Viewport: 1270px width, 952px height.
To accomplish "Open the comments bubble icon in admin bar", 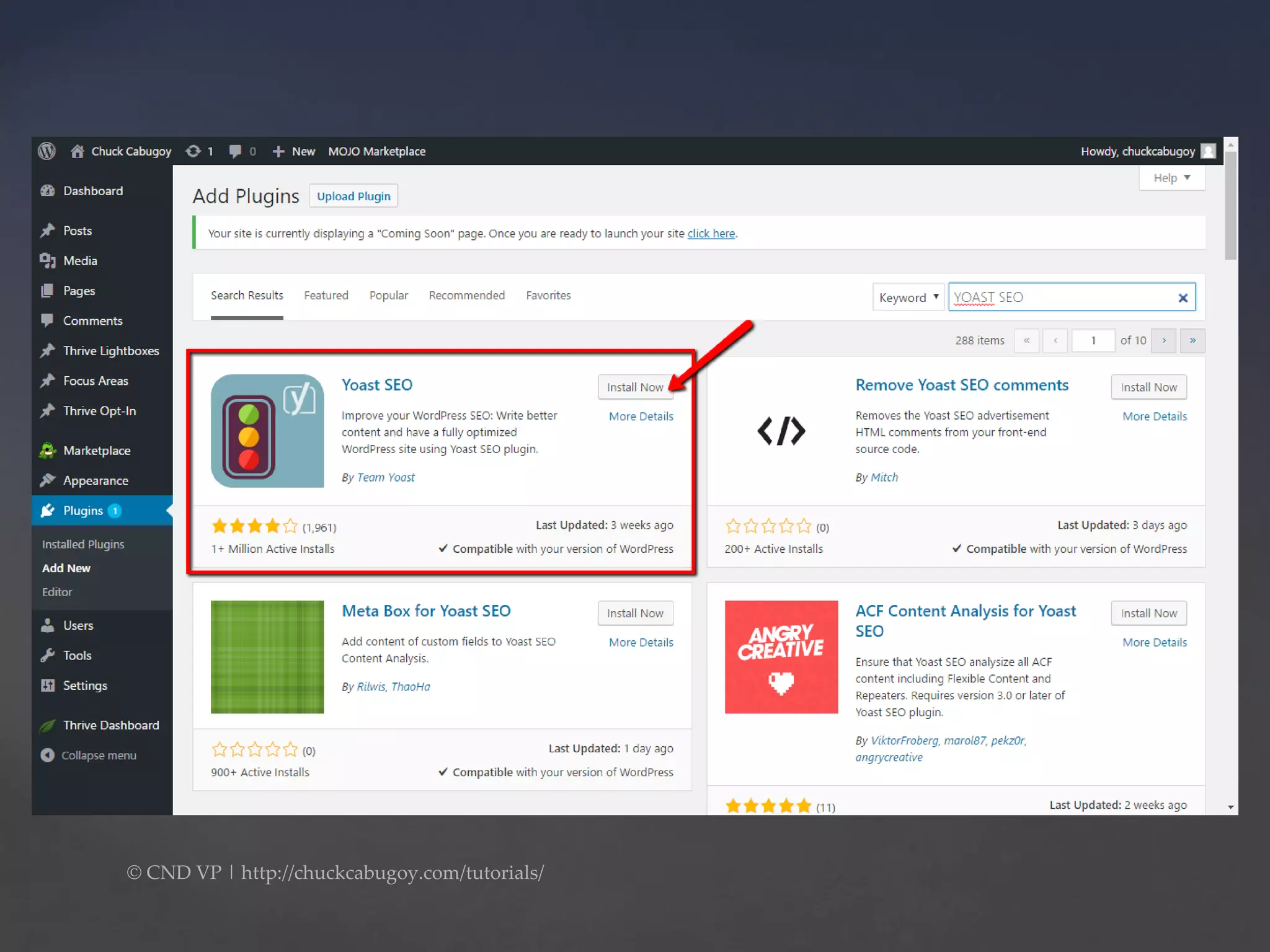I will pos(235,151).
